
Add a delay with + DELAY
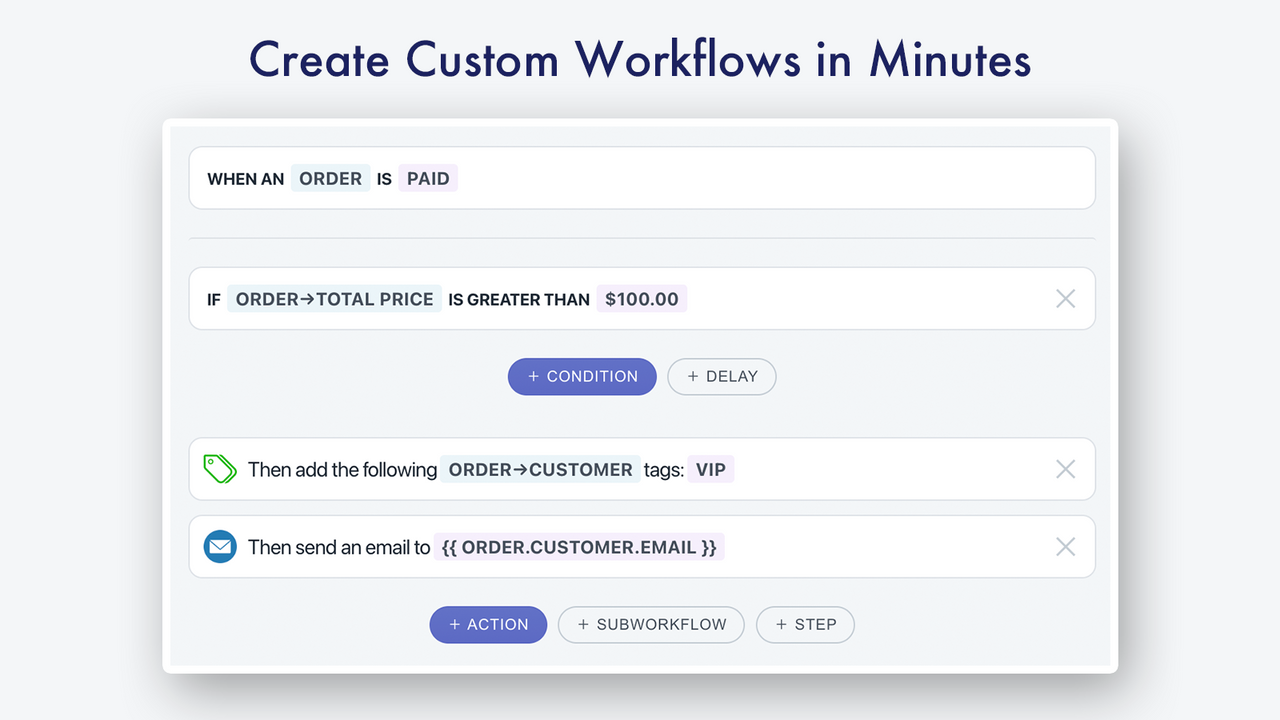pyautogui.click(x=721, y=376)
